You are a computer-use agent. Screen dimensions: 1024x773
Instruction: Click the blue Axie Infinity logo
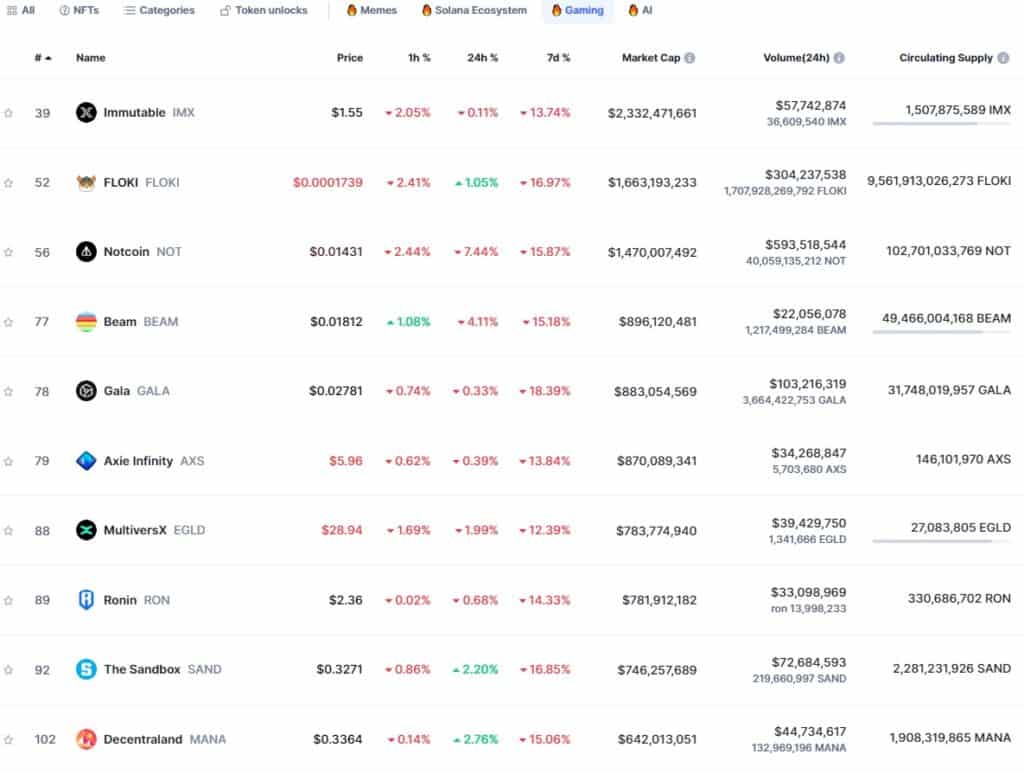(86, 461)
